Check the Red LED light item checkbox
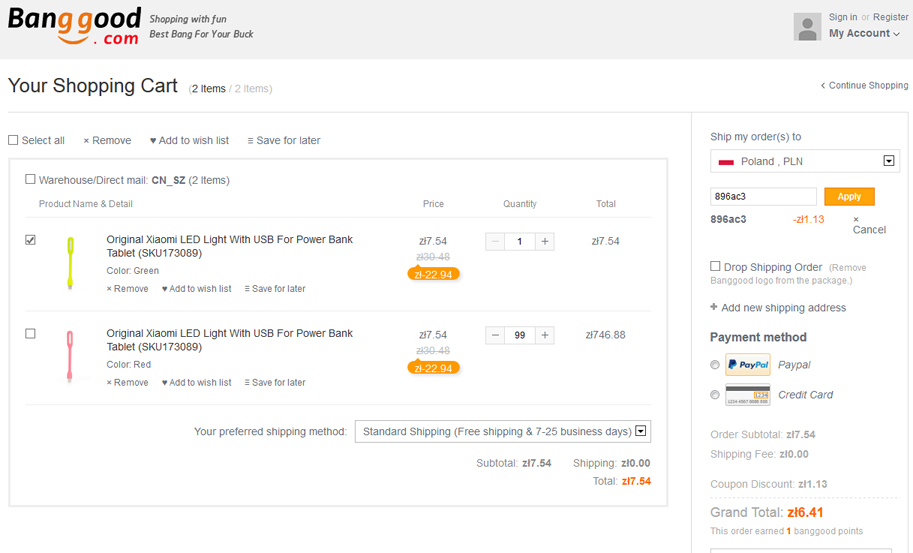Image resolution: width=913 pixels, height=553 pixels. tap(30, 334)
